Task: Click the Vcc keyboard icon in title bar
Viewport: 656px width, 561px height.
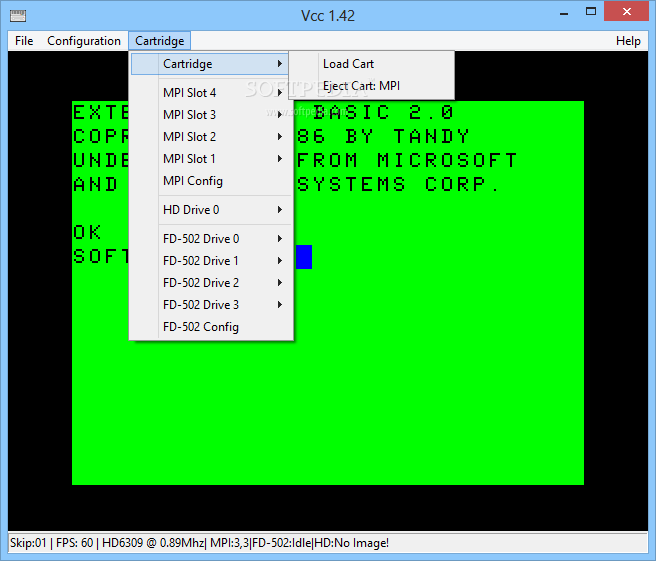Action: pos(18,16)
